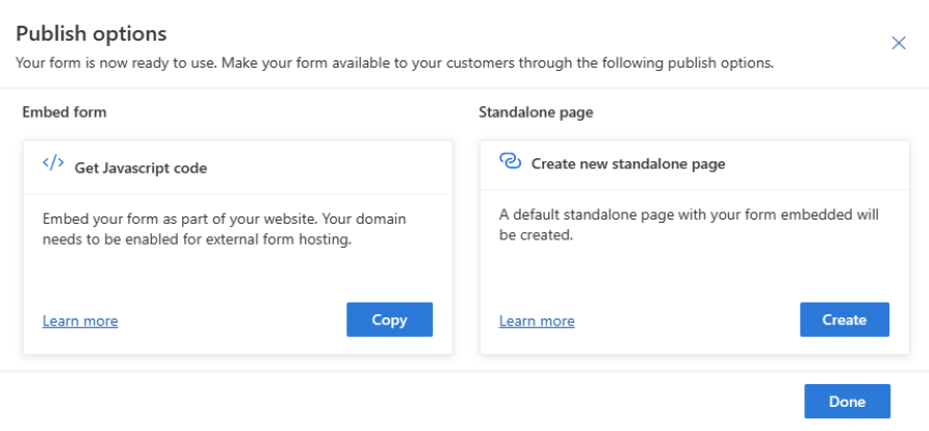Screen dimensions: 929x431
Task: Select the 'Create new standalone page' title
Action: coord(628,164)
